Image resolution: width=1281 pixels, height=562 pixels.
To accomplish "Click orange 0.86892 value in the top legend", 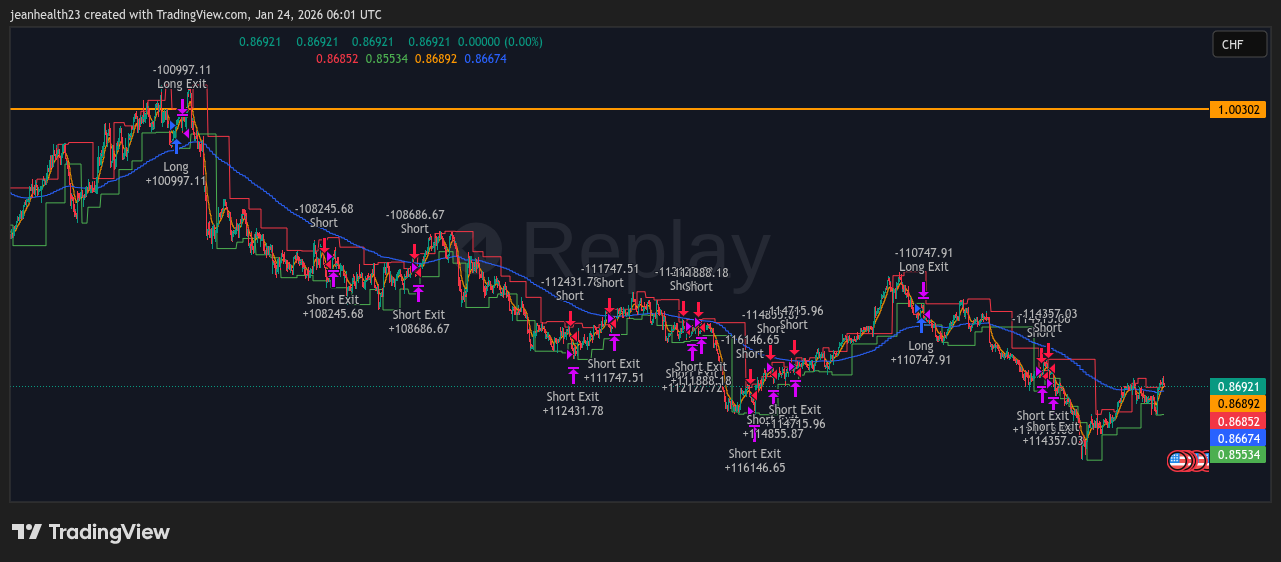I will (436, 59).
